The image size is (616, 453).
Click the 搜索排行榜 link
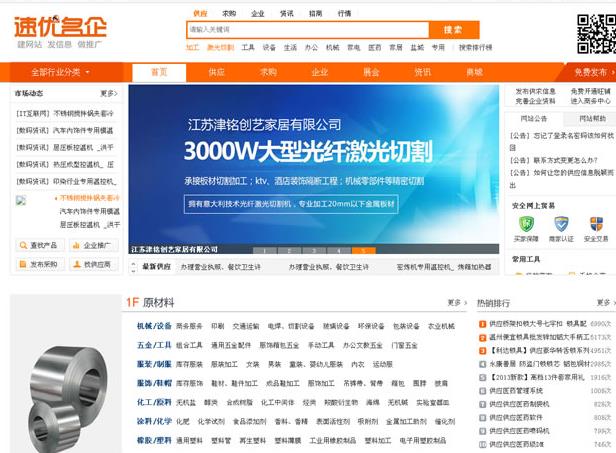(x=475, y=48)
